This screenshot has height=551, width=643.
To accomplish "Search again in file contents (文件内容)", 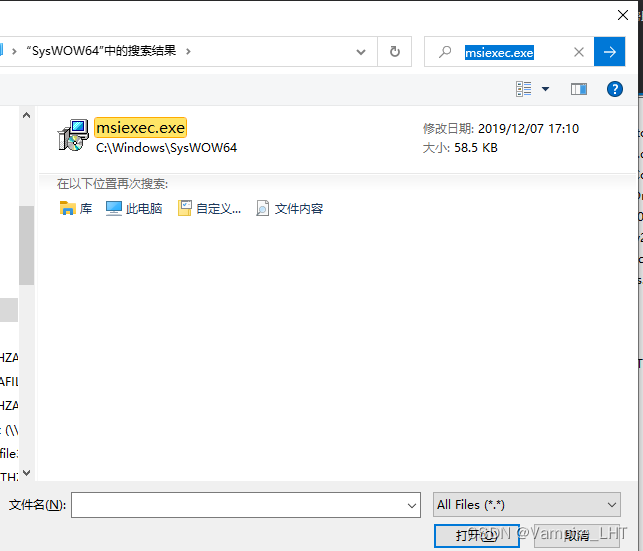I will click(x=290, y=209).
